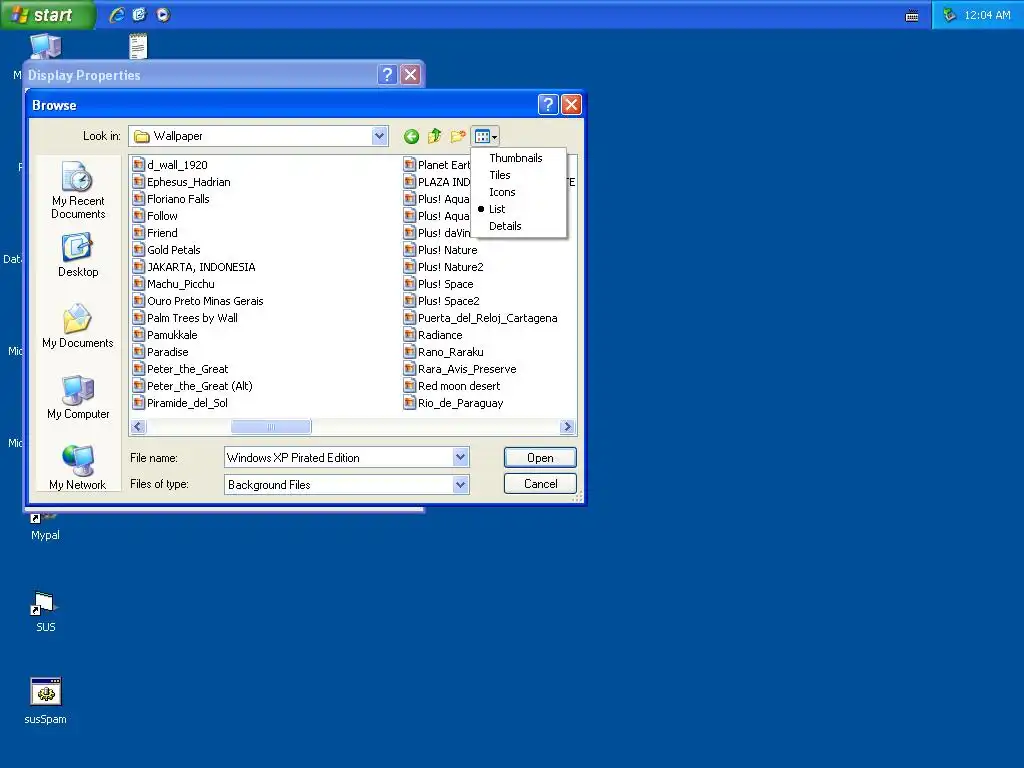Click the keyboard icon in system tray
1024x768 pixels.
tap(912, 16)
